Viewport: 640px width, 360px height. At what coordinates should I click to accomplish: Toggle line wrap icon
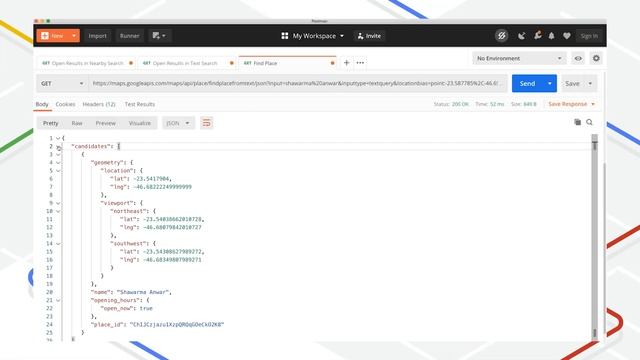207,123
